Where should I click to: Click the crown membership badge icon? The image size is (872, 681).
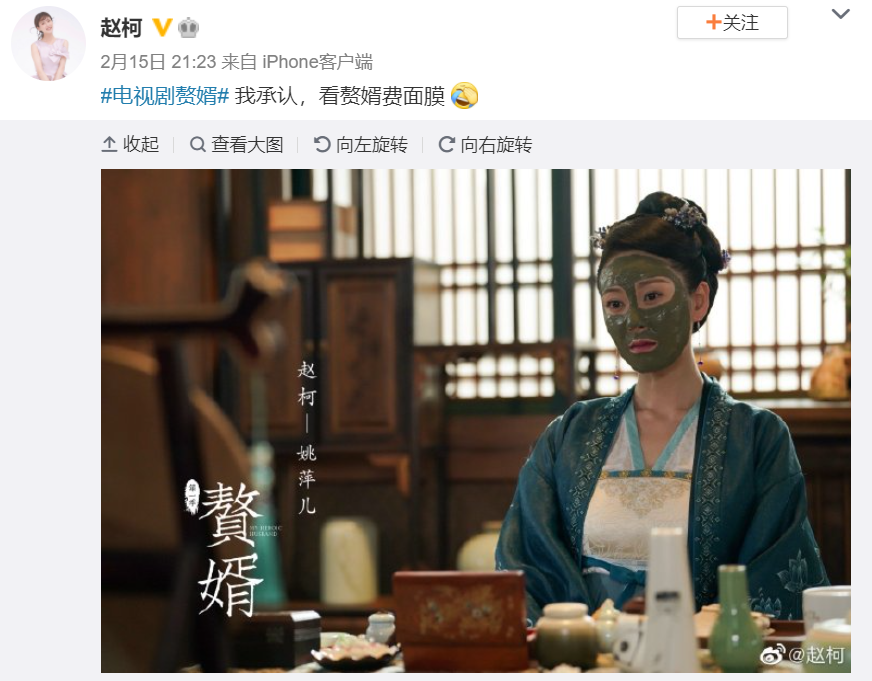pos(189,27)
